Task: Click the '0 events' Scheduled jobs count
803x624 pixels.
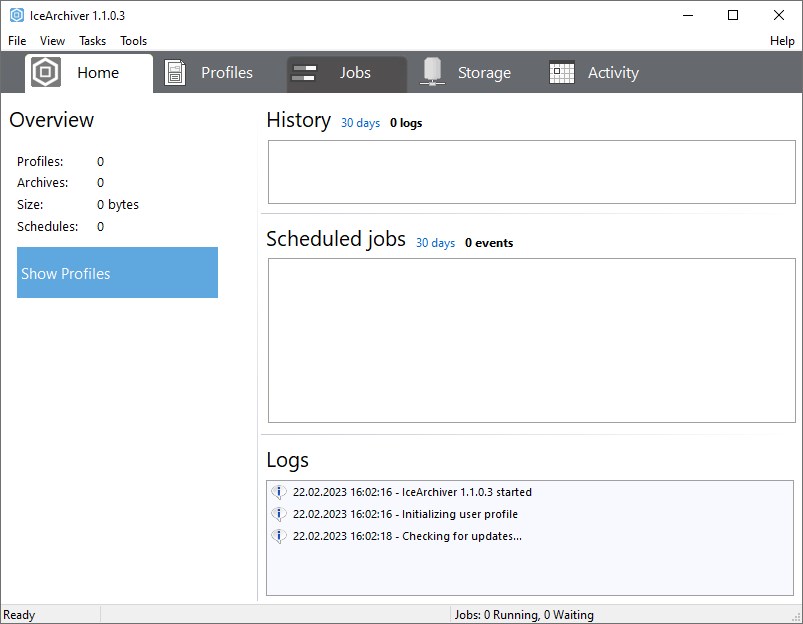Action: (x=489, y=243)
